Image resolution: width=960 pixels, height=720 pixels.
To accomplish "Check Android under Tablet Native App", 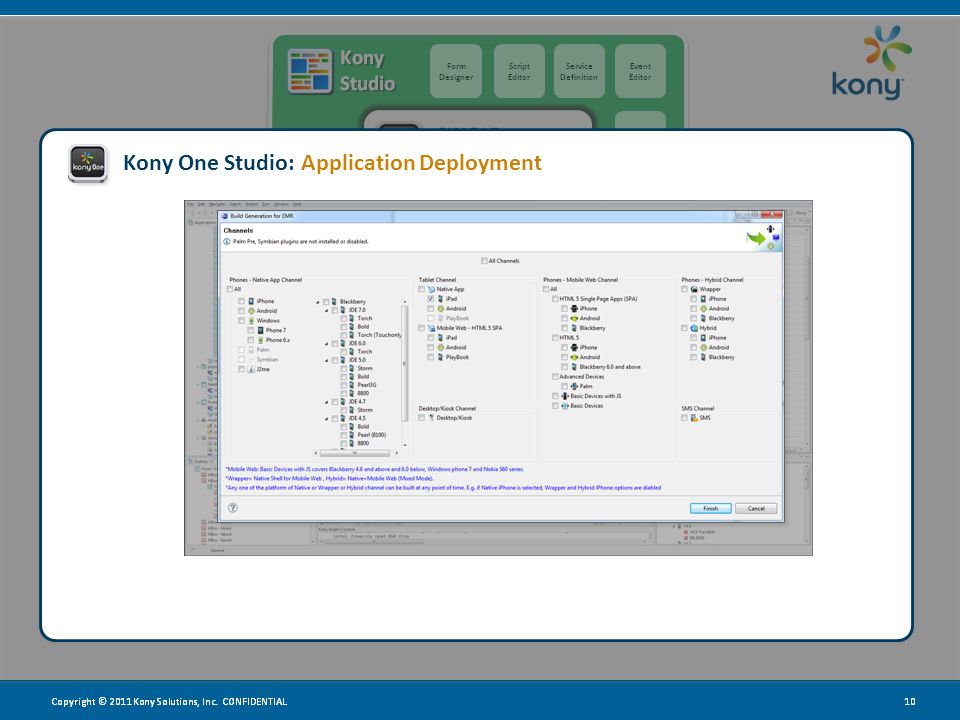I will (x=430, y=309).
